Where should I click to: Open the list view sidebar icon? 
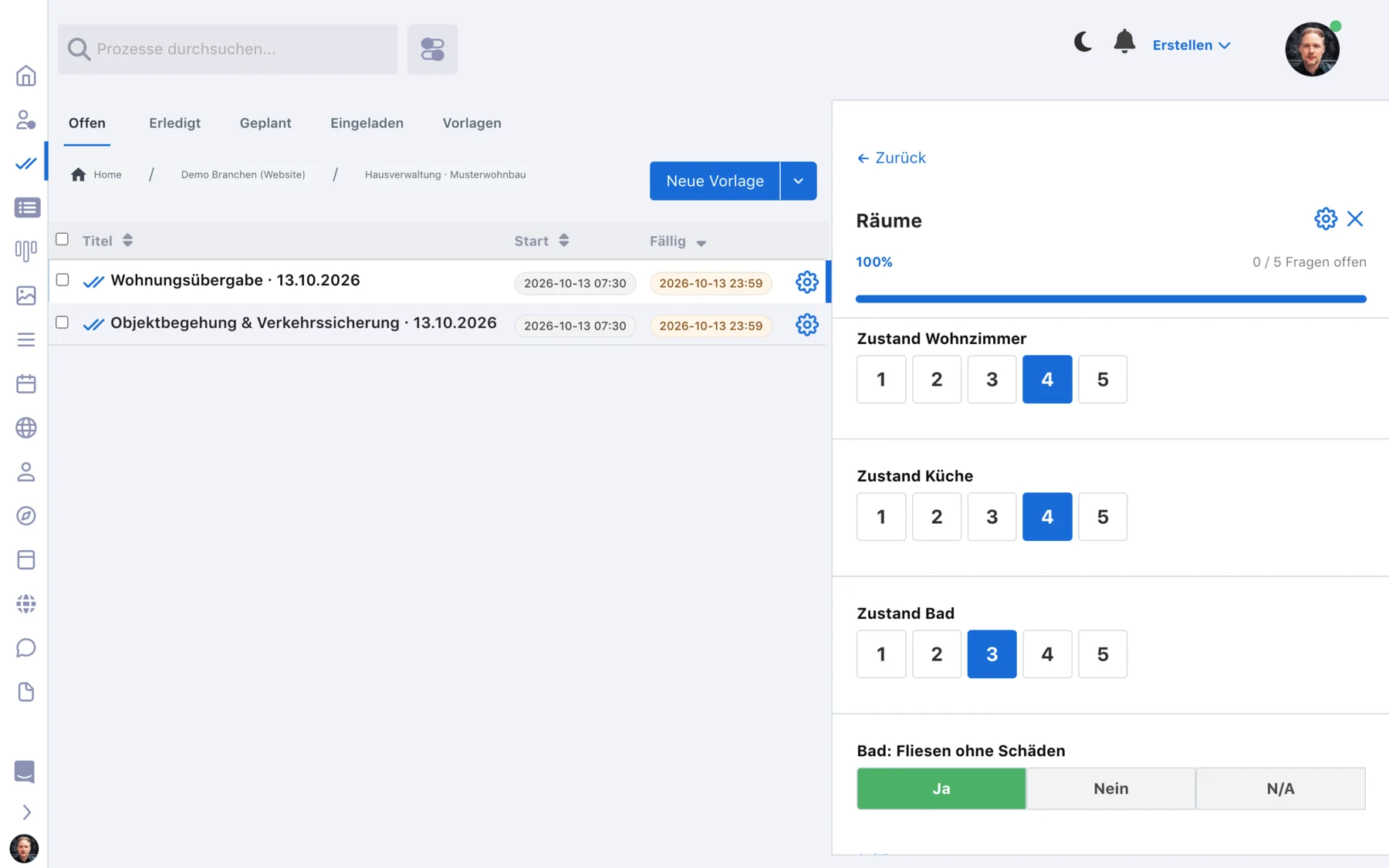tap(27, 208)
